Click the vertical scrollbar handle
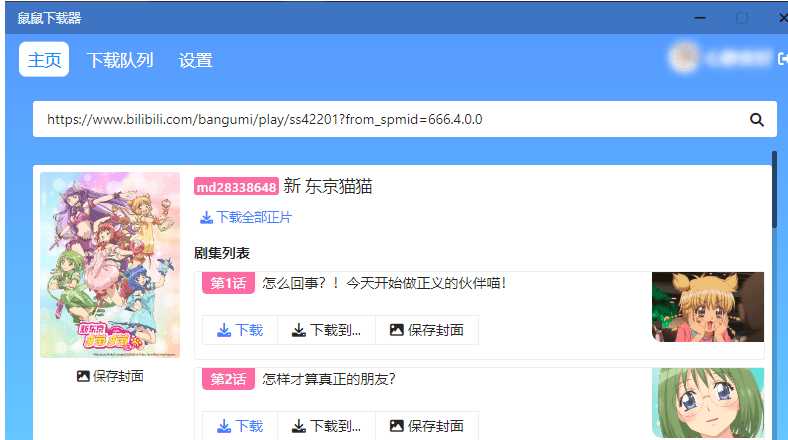This screenshot has width=788, height=440. (774, 189)
